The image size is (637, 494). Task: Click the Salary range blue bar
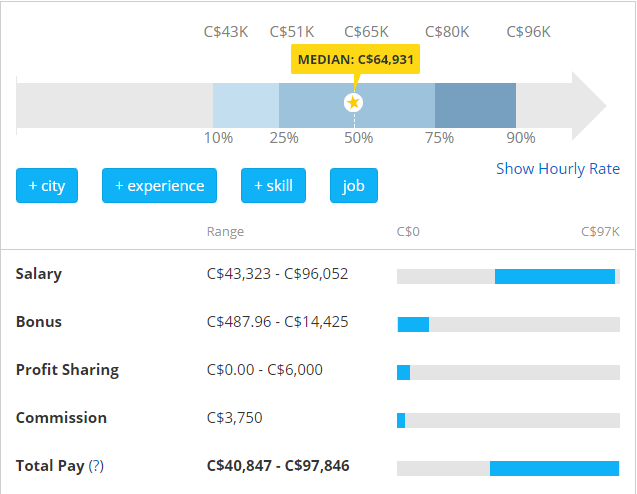coord(554,276)
